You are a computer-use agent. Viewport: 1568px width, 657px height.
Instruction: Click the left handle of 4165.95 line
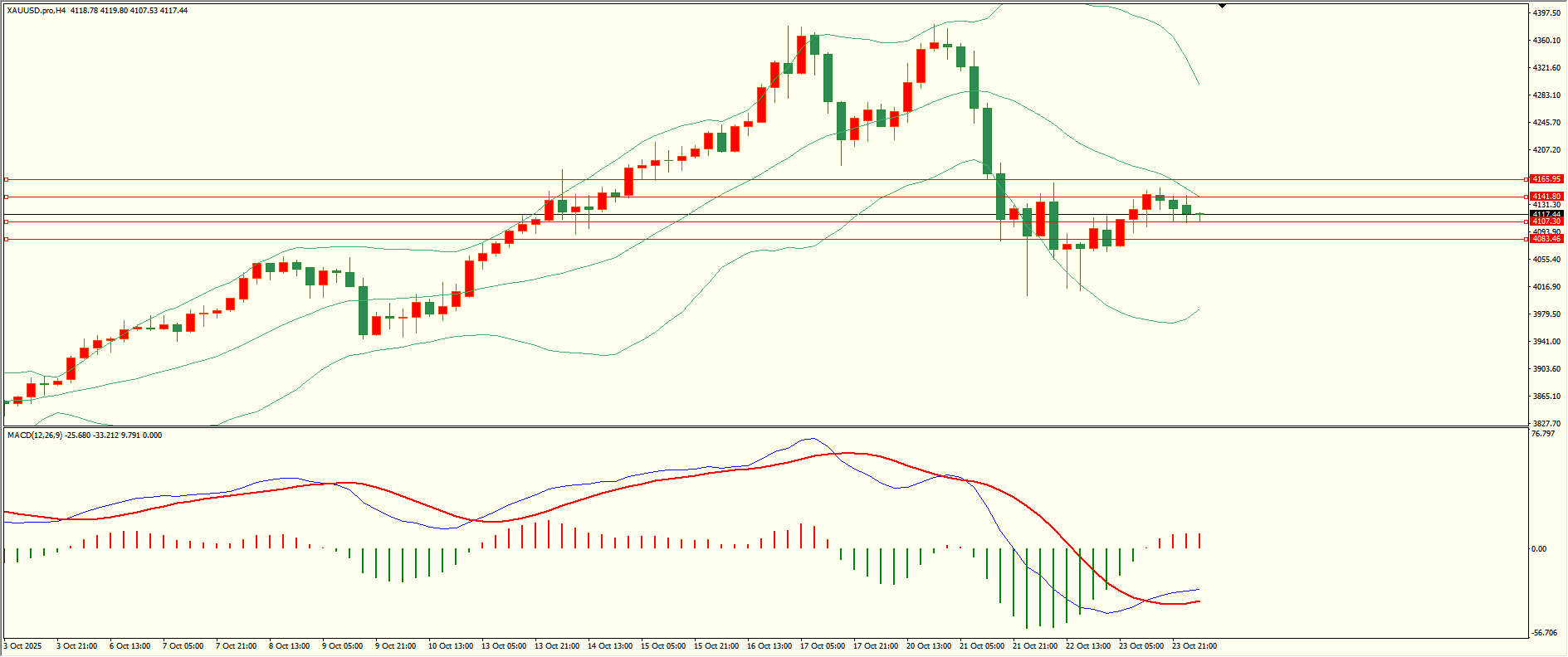[x=7, y=179]
